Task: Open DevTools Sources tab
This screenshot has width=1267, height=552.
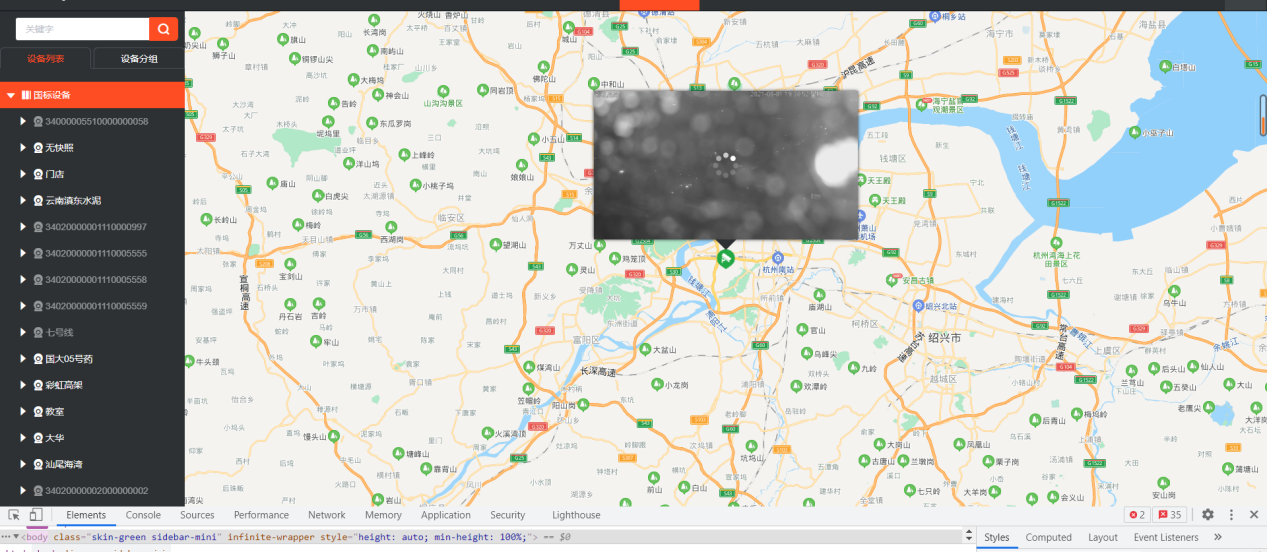Action: pos(197,515)
